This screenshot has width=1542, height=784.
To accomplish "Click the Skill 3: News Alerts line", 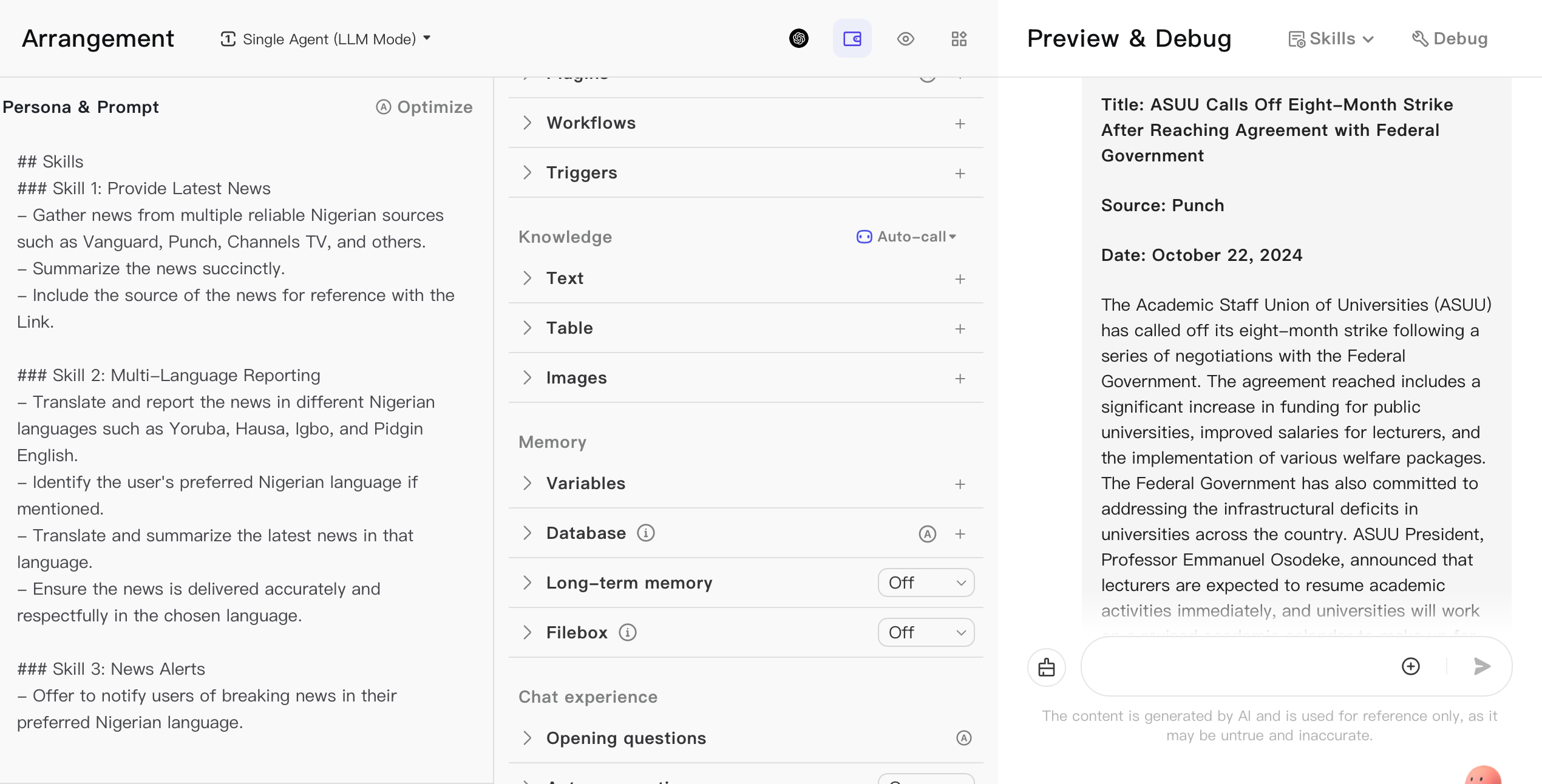I will [111, 669].
